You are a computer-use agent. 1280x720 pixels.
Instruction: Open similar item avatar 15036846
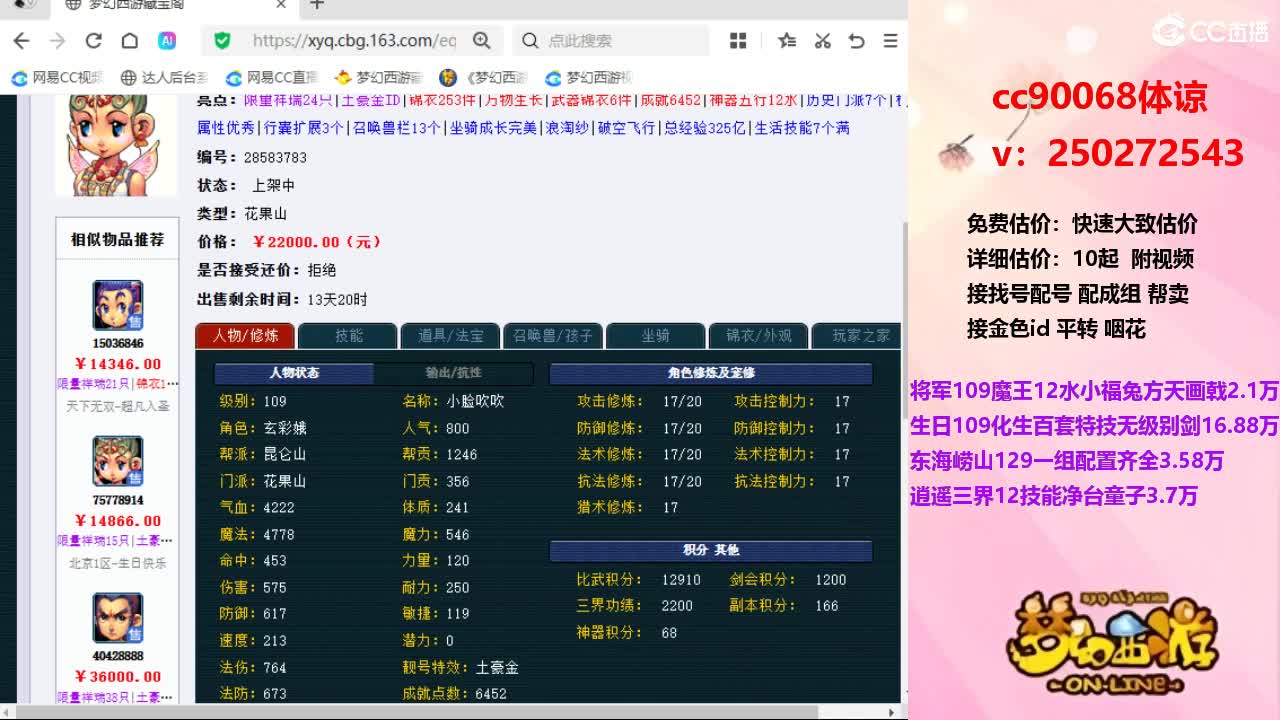point(118,306)
